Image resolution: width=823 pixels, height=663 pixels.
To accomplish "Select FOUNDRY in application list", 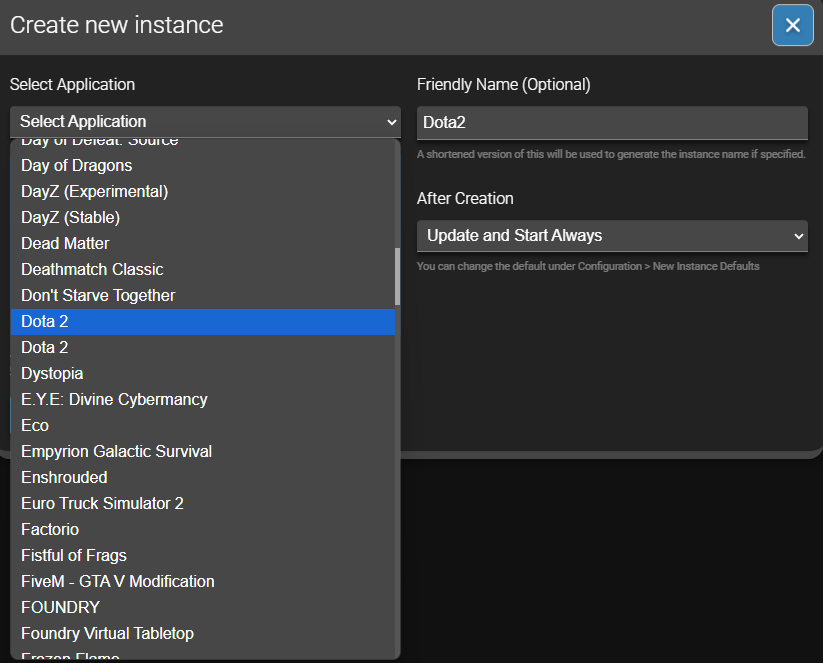I will point(203,607).
